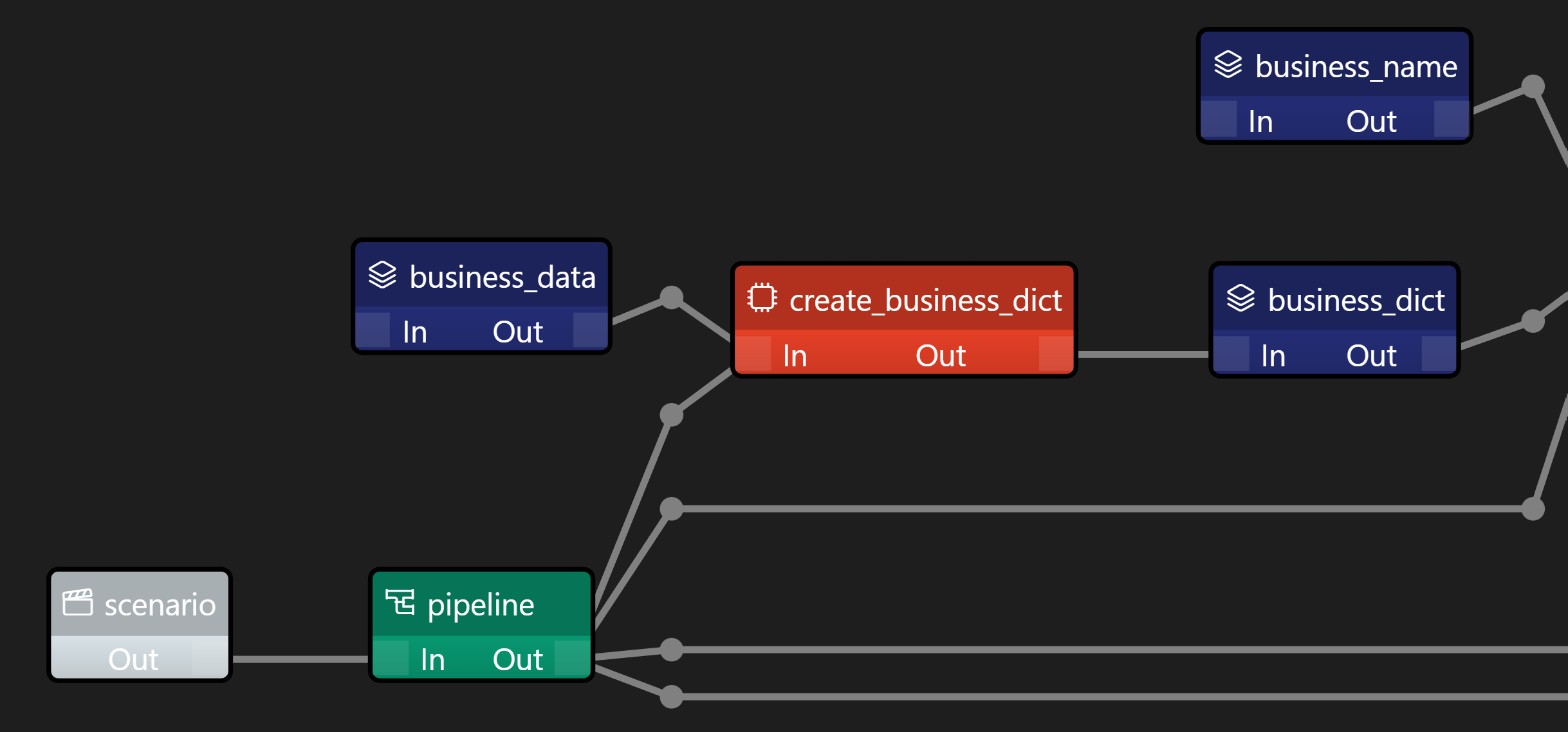Click the chip icon on create_business_dict task
This screenshot has width=1568, height=732.
pos(762,297)
